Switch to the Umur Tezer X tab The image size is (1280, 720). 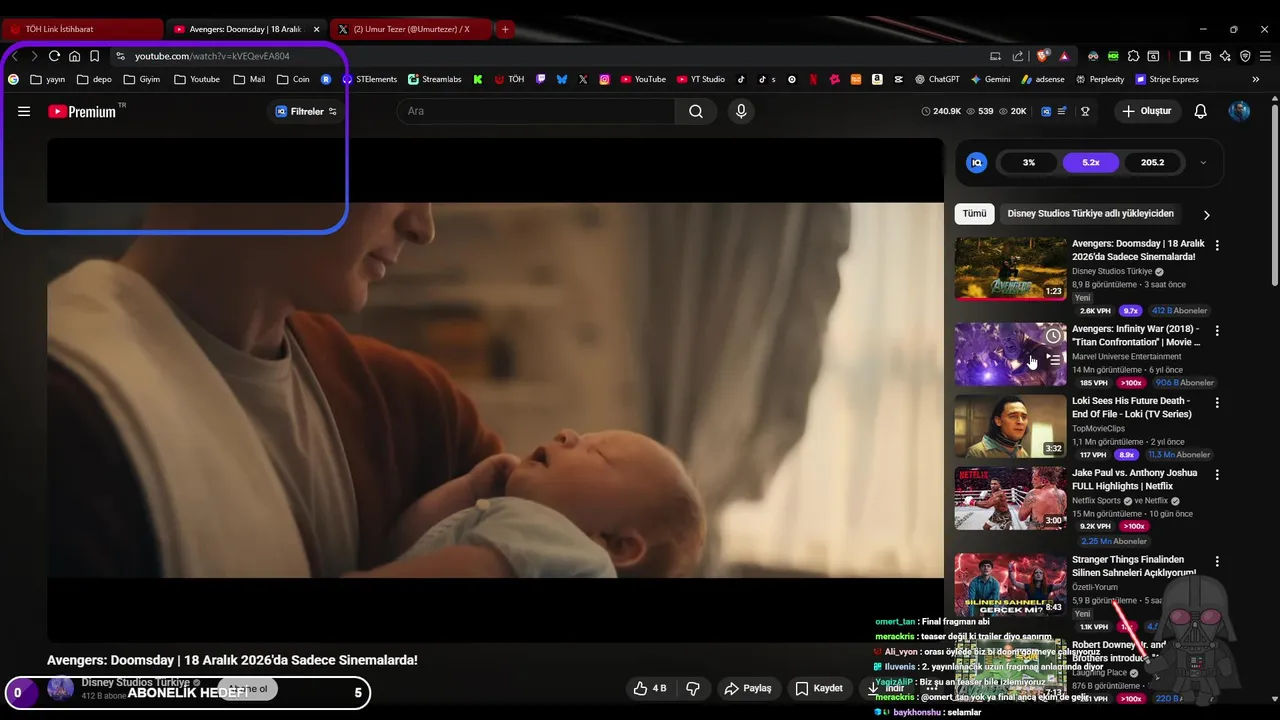(411, 29)
